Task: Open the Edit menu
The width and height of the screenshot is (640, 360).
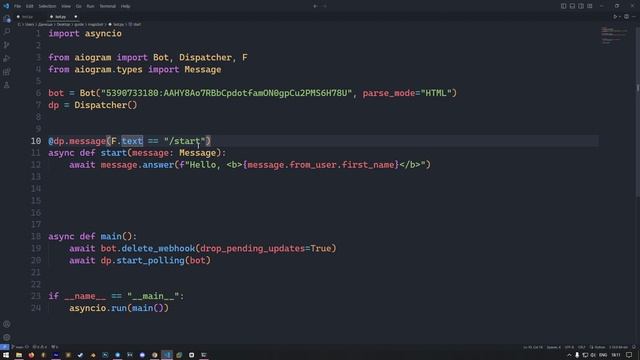Action: pyautogui.click(x=30, y=6)
